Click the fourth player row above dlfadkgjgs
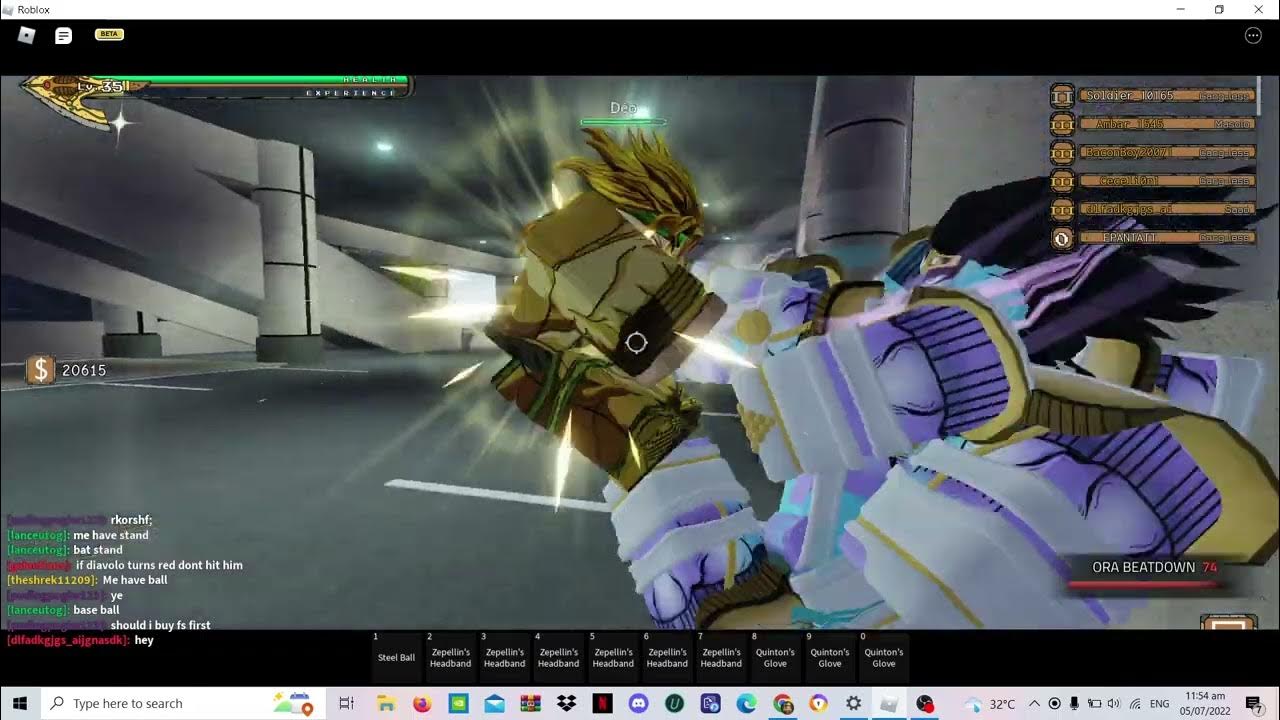This screenshot has height=720, width=1280. 1166,181
